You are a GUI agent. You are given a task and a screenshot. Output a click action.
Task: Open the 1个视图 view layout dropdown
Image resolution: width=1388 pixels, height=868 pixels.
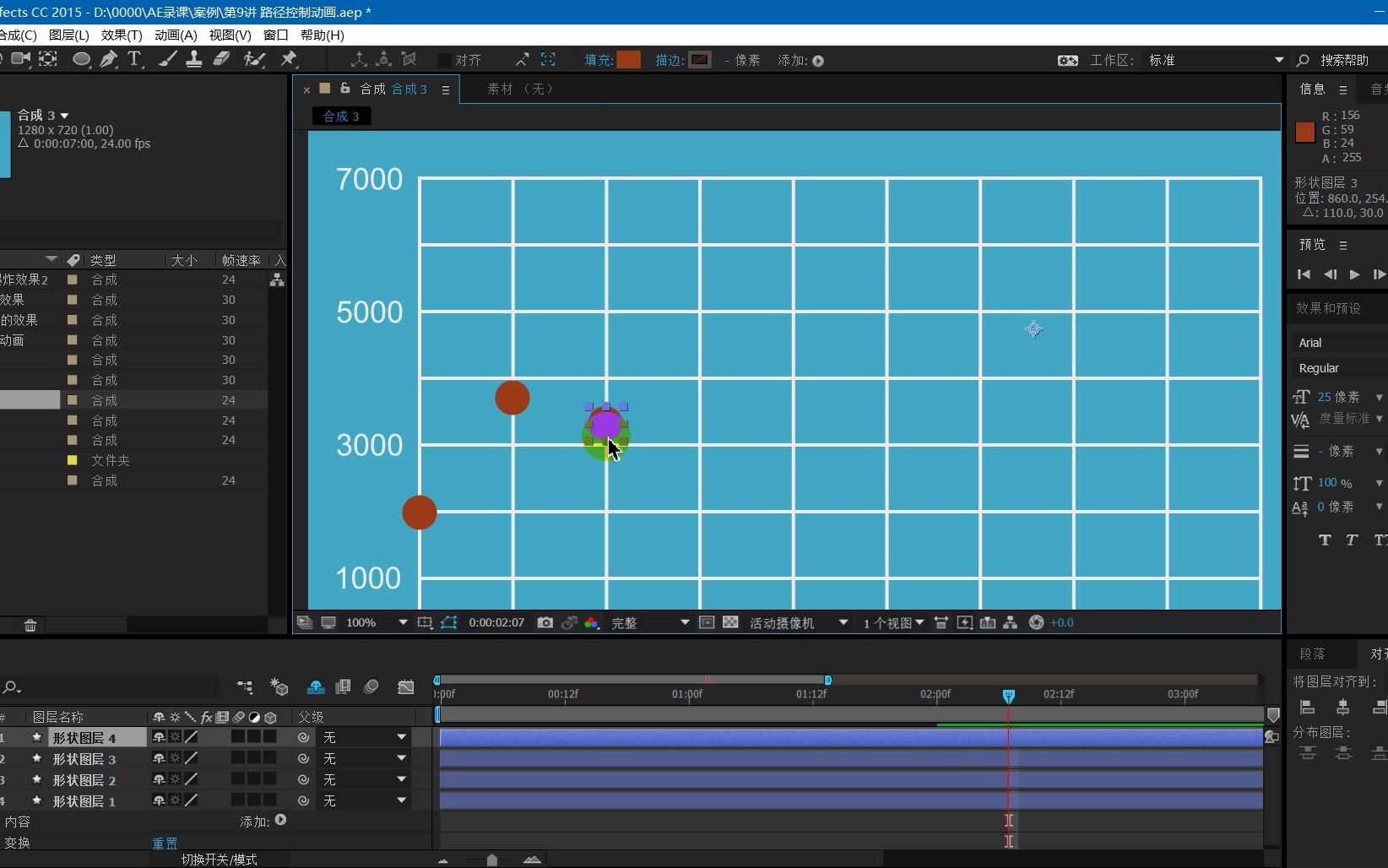tap(893, 622)
